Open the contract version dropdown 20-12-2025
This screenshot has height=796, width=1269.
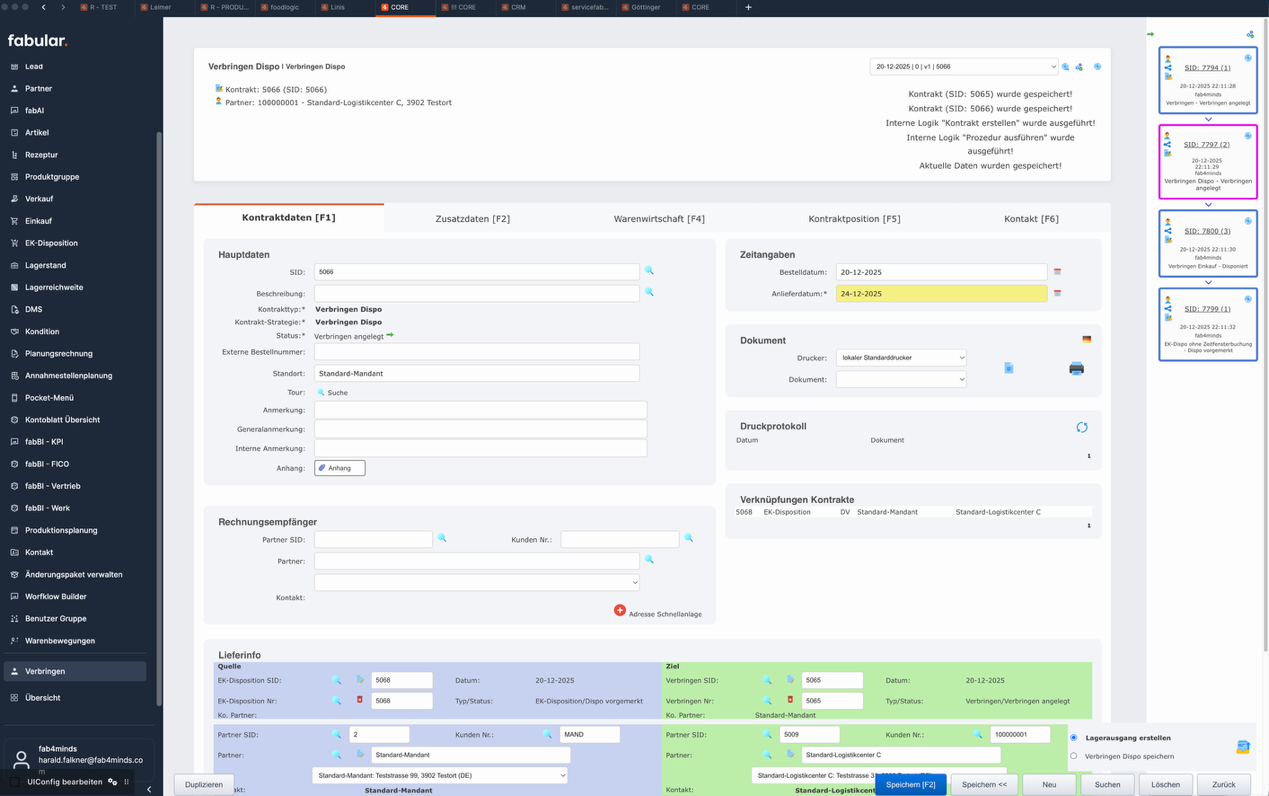pos(963,67)
